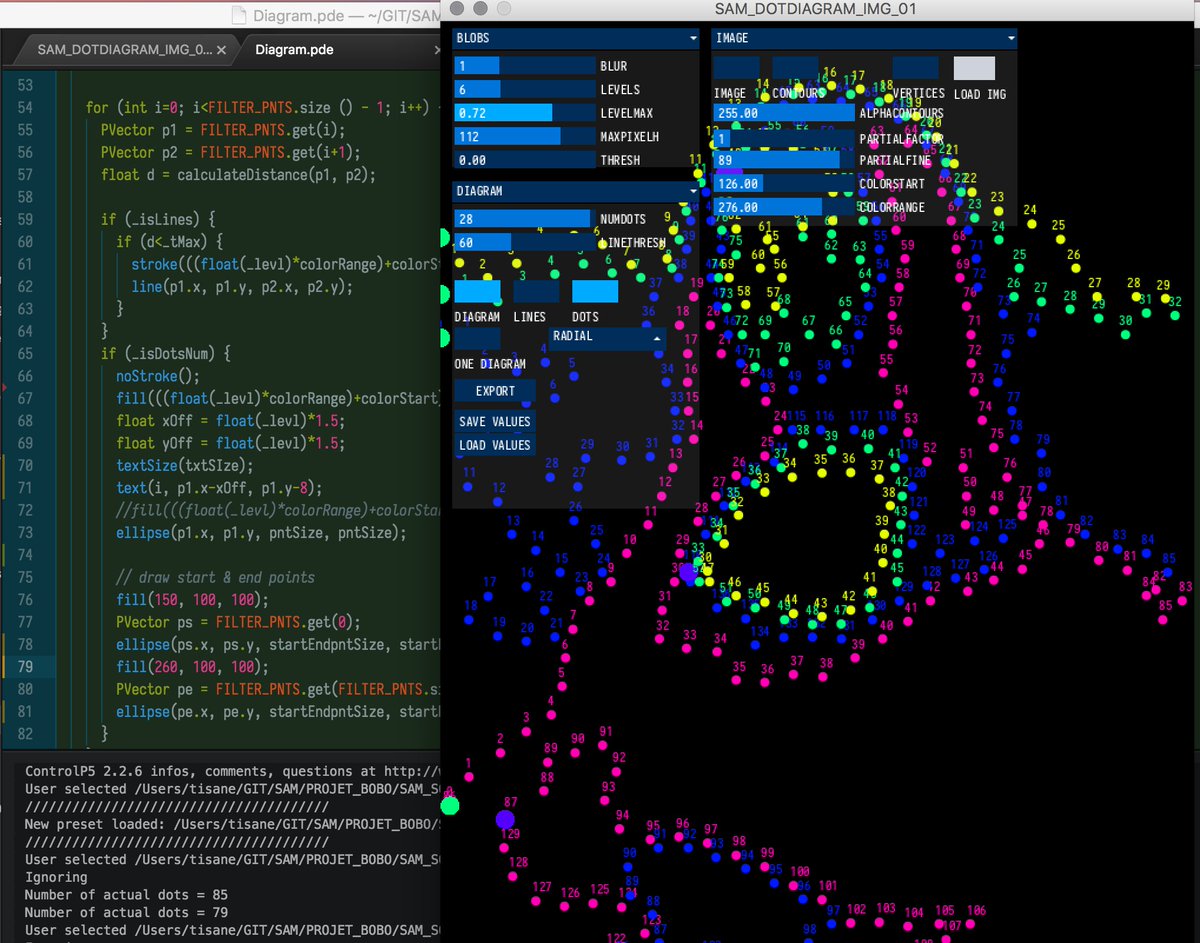Adjust the PARTIALFINE slider showing 89

[784, 160]
